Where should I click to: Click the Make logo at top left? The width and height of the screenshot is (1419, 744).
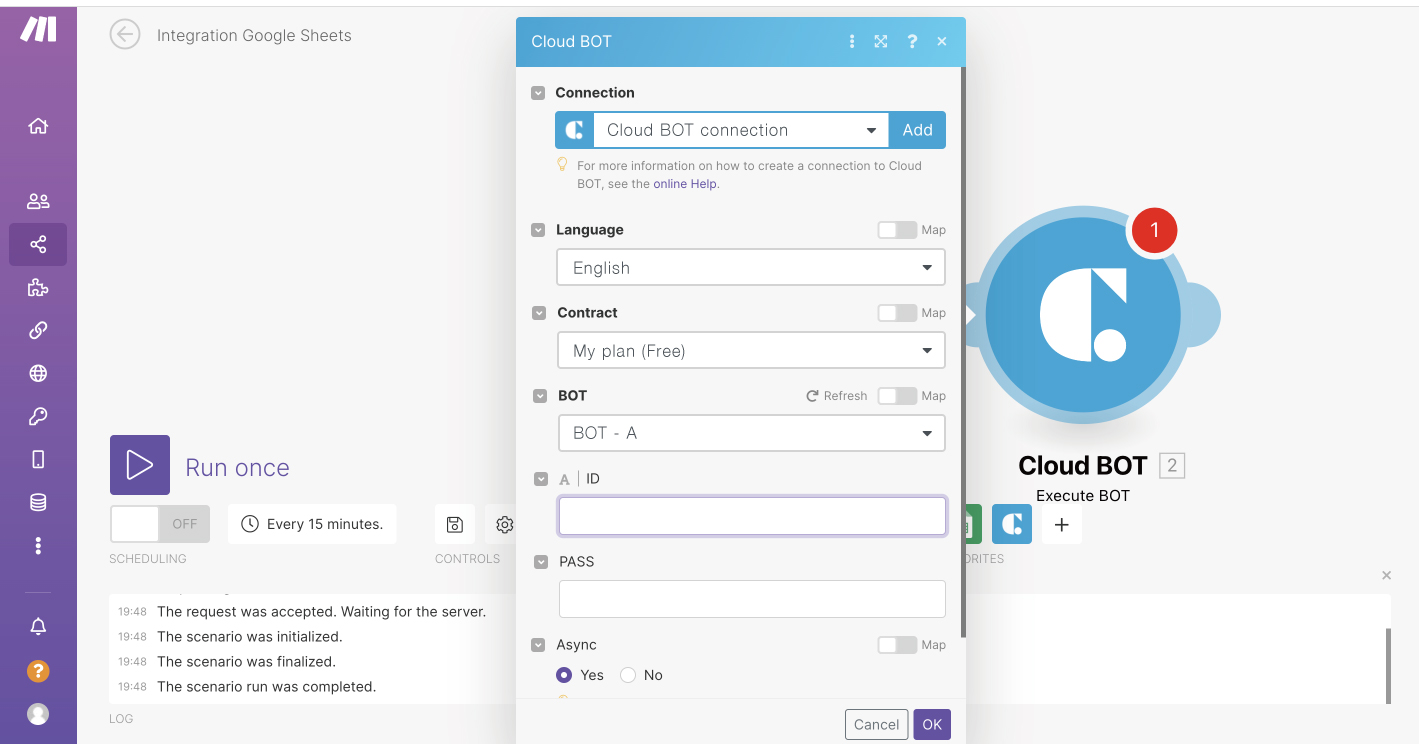point(39,30)
